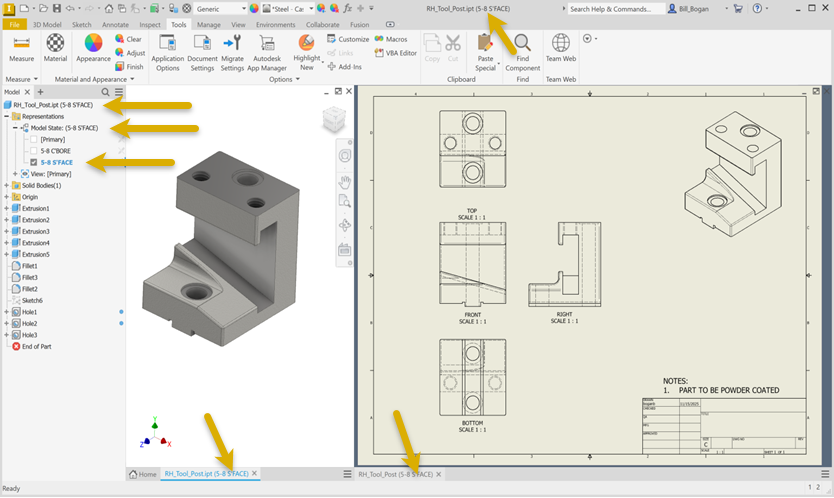
Task: Expand the Origin folder
Action: [6, 197]
